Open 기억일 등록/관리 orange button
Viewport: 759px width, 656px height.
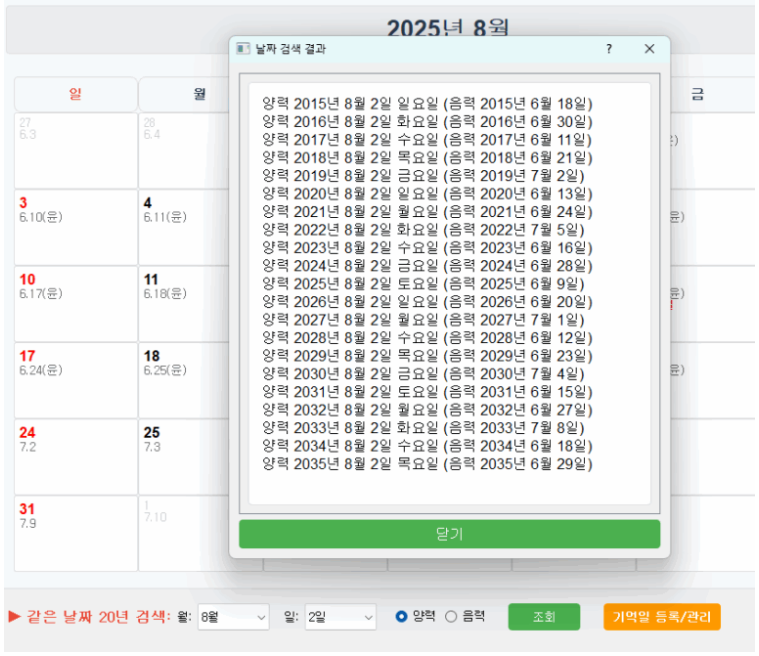[x=661, y=617]
